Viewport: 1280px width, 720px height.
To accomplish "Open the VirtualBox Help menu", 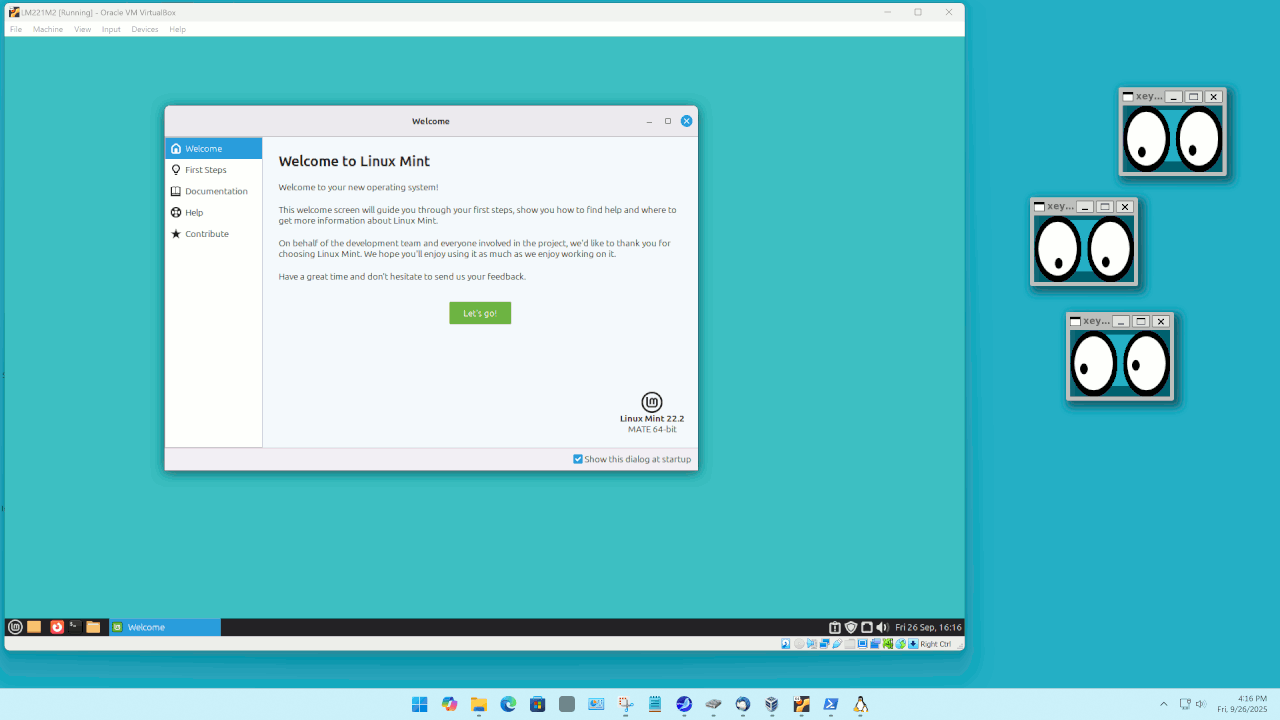I will 177,29.
